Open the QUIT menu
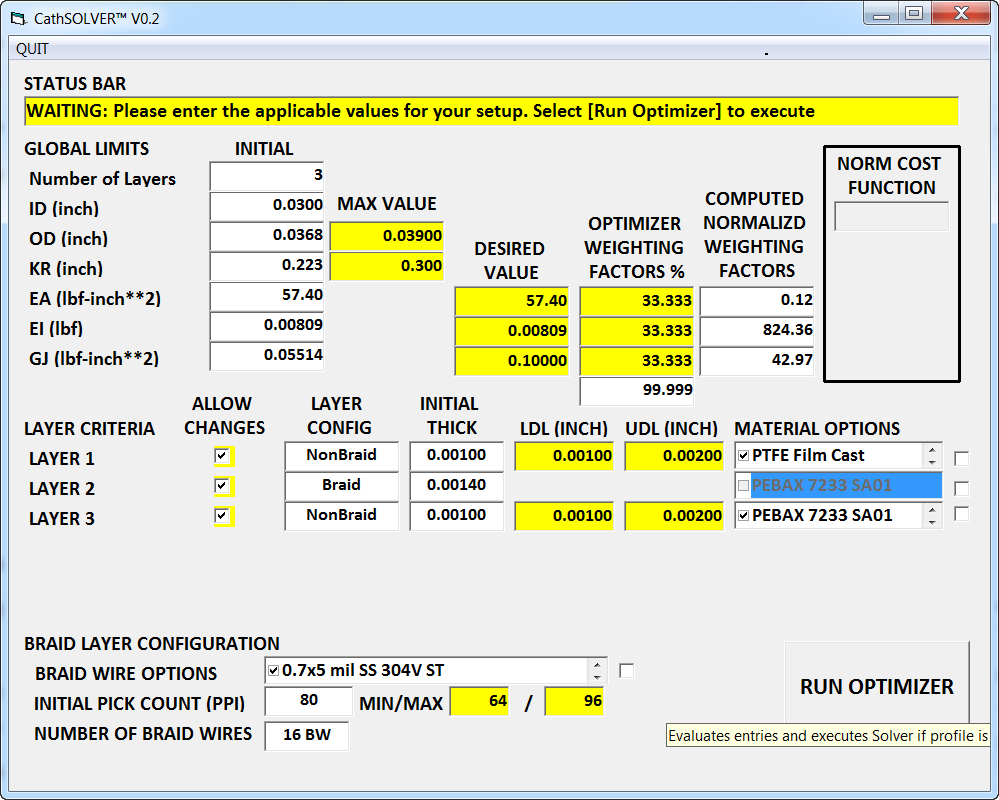This screenshot has height=800, width=999. 32,49
